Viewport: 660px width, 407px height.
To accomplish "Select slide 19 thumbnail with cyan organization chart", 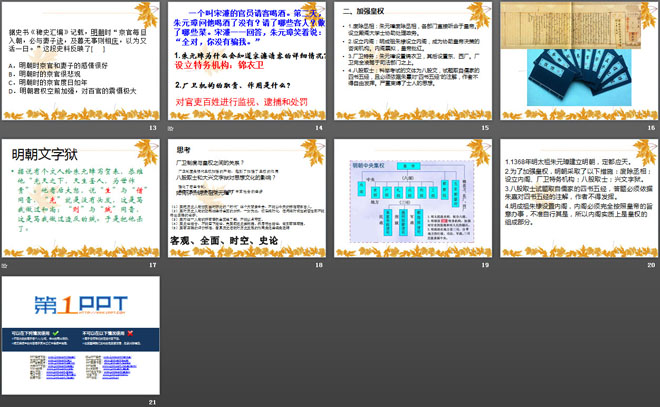I will point(413,198).
